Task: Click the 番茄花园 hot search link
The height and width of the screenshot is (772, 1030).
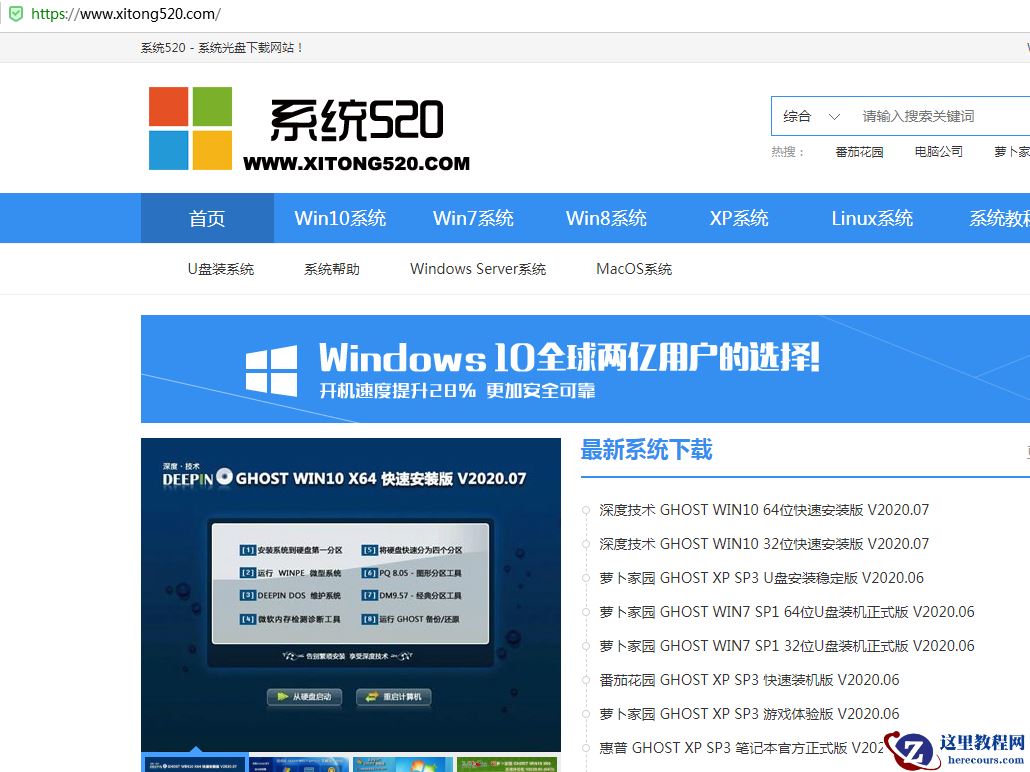Action: tap(858, 153)
